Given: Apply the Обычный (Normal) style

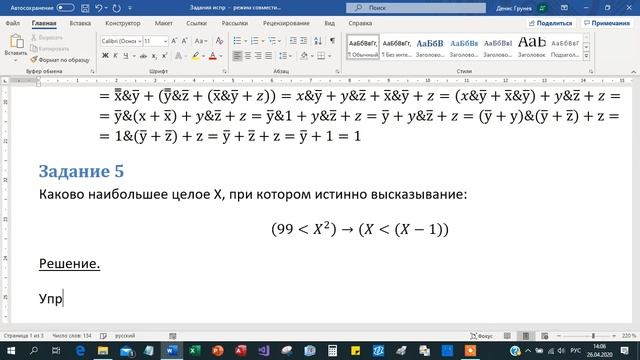Looking at the screenshot, I should (x=363, y=47).
